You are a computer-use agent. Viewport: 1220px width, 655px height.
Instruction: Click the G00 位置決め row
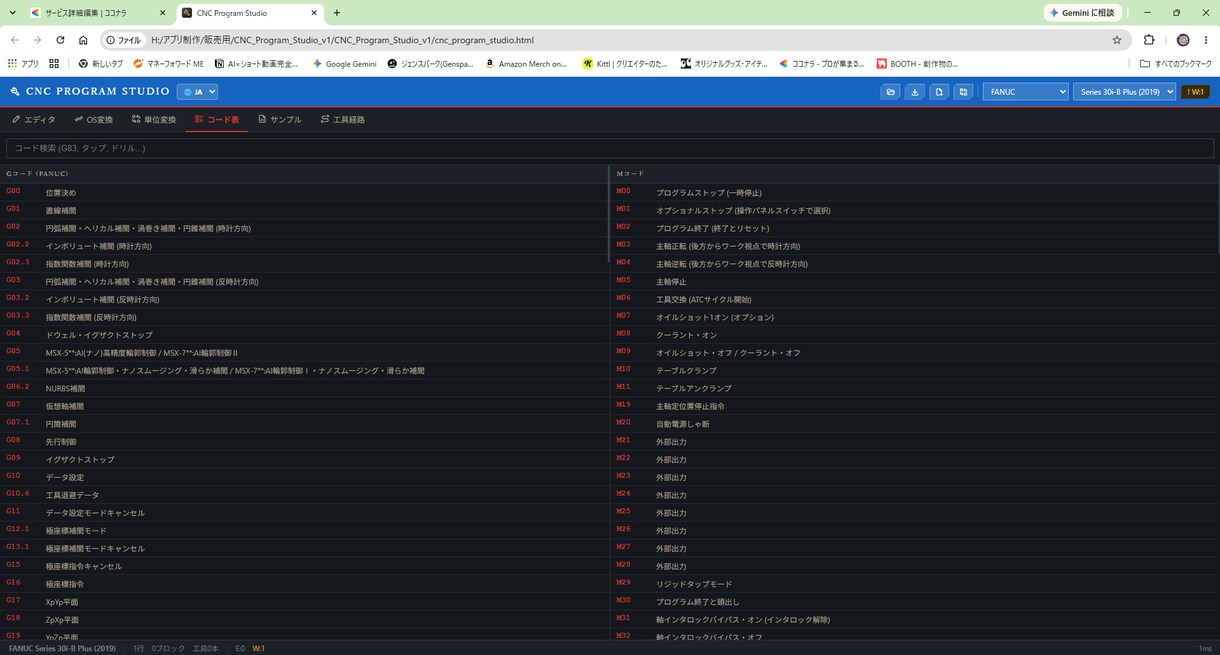(x=305, y=192)
